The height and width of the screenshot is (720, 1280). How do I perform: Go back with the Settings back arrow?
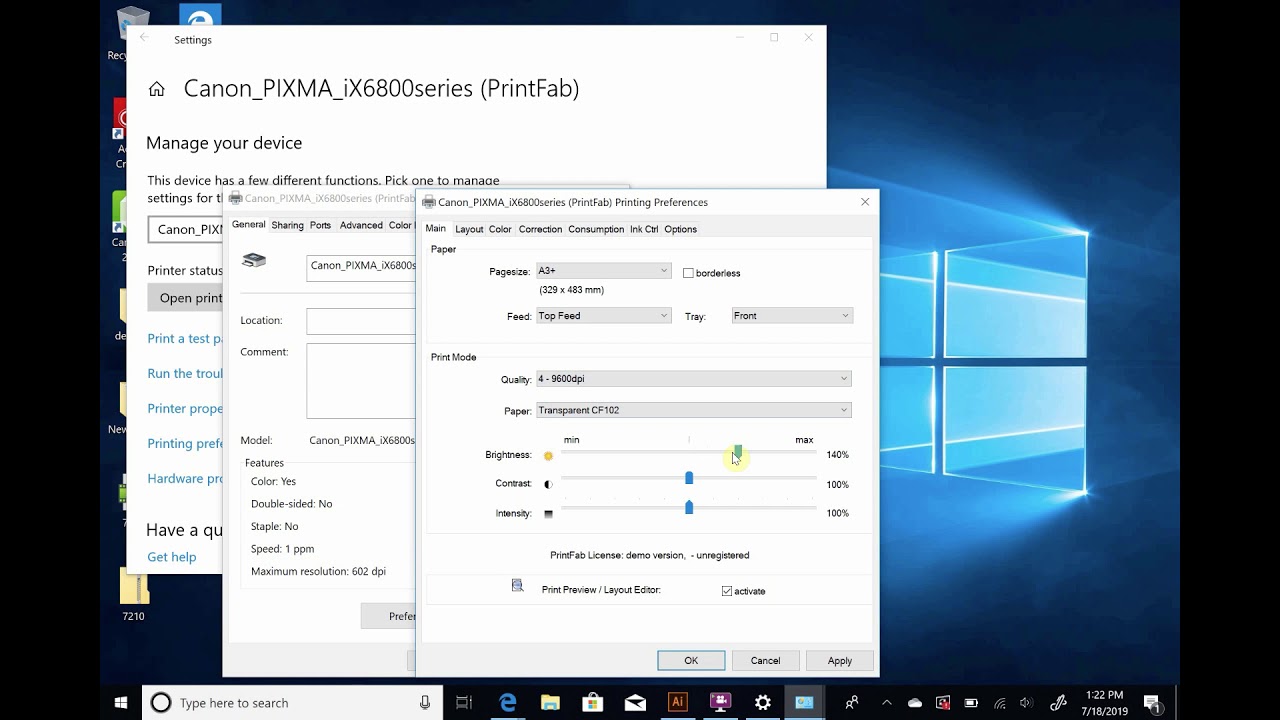point(144,38)
